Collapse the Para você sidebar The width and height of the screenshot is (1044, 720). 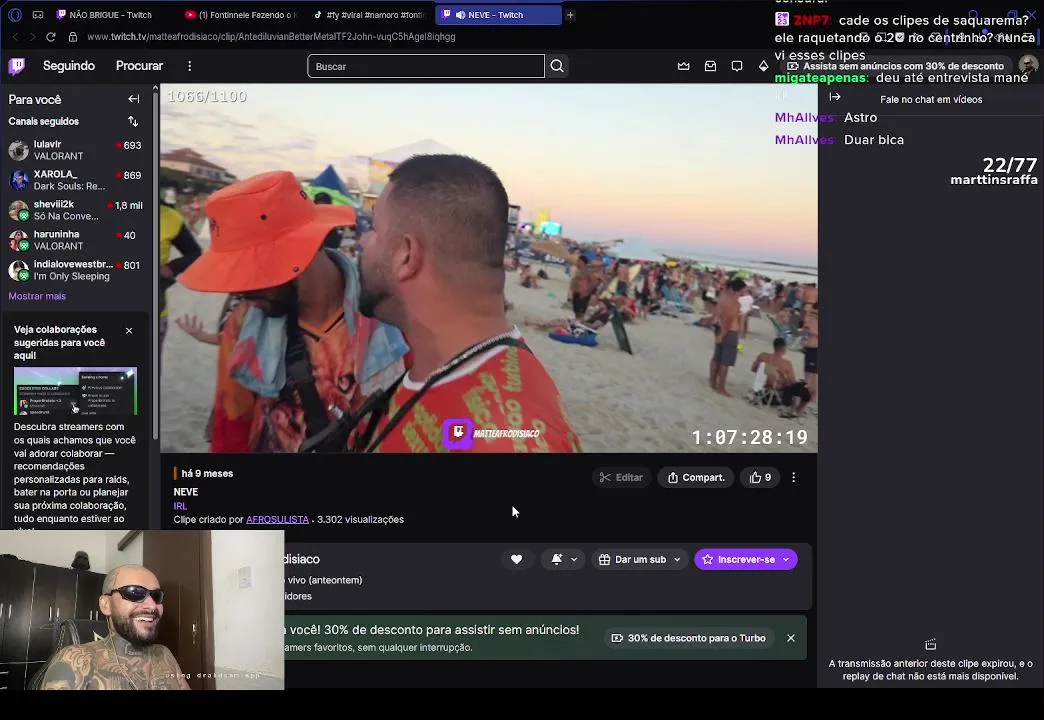(134, 99)
